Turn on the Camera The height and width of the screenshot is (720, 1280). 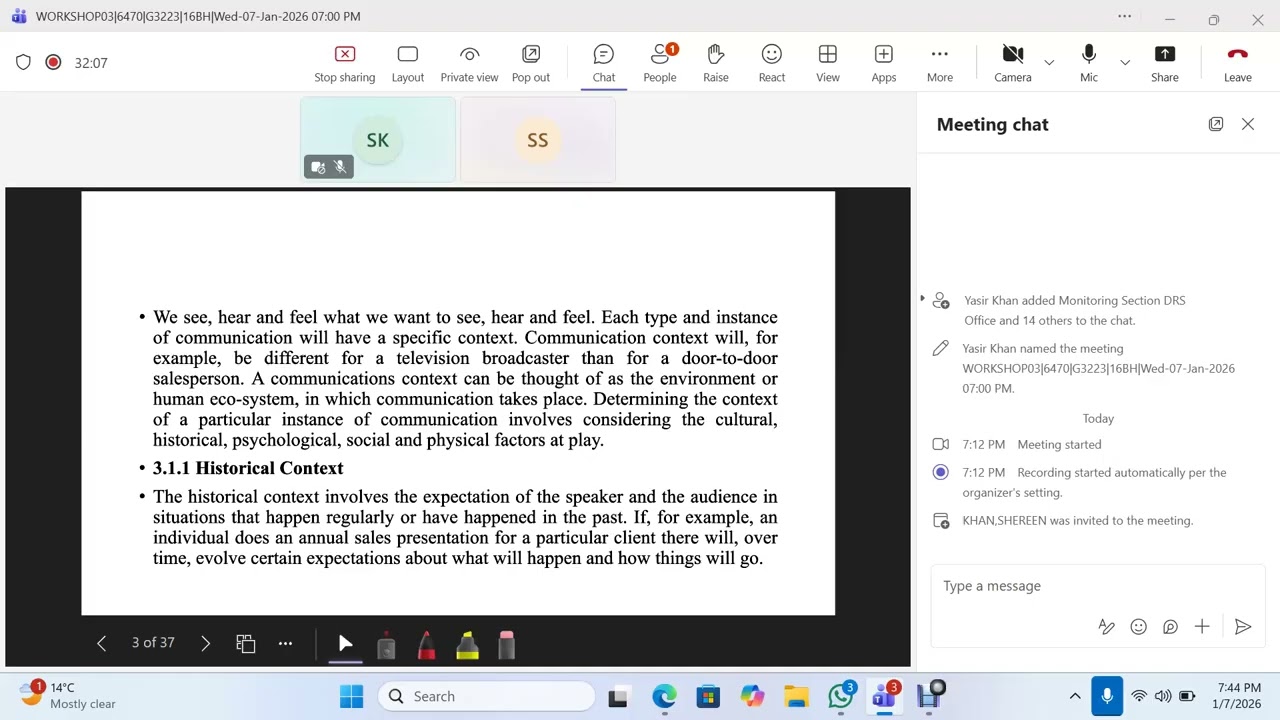click(1013, 63)
